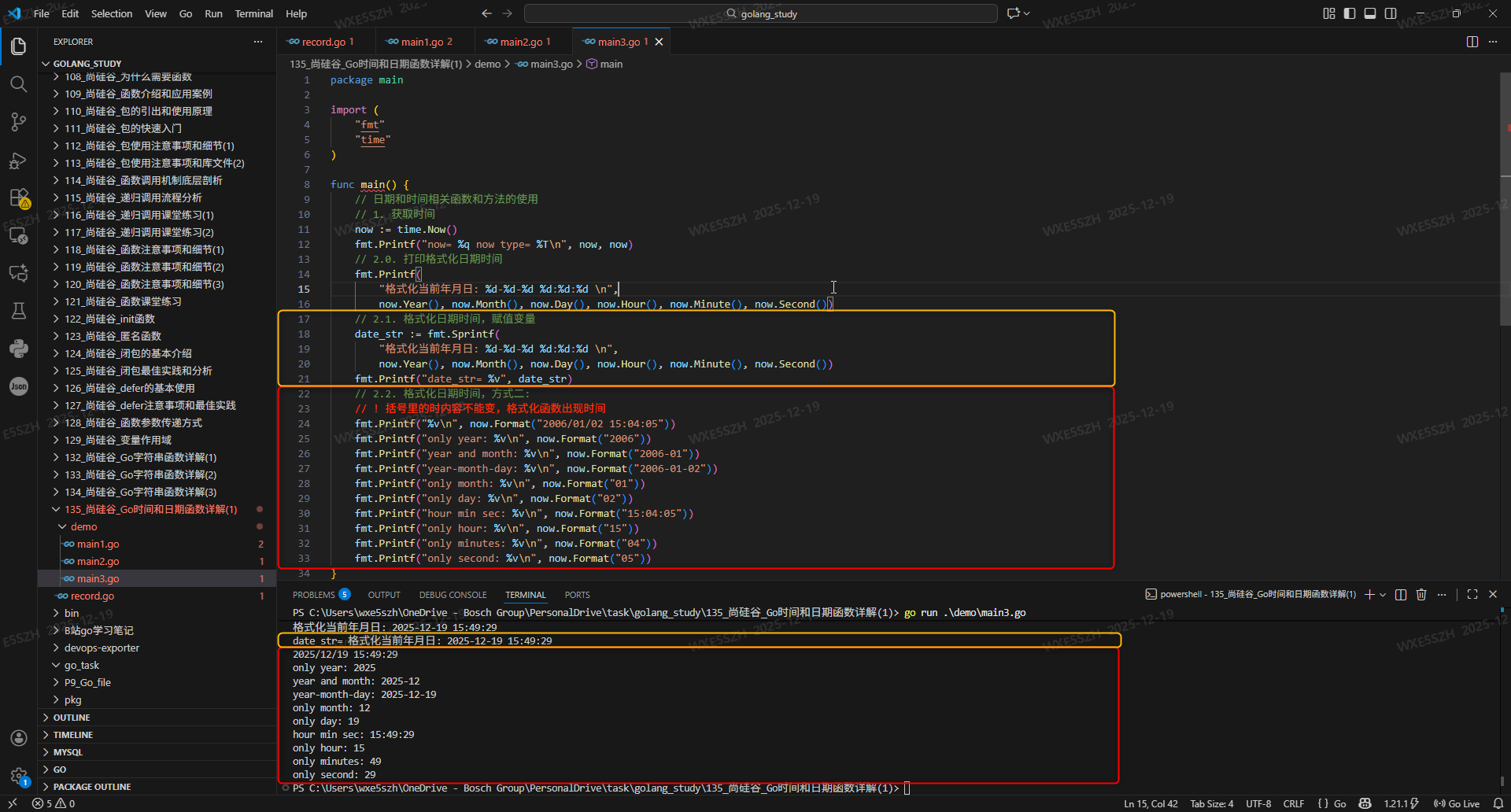Toggle the primary side bar

(1350, 13)
